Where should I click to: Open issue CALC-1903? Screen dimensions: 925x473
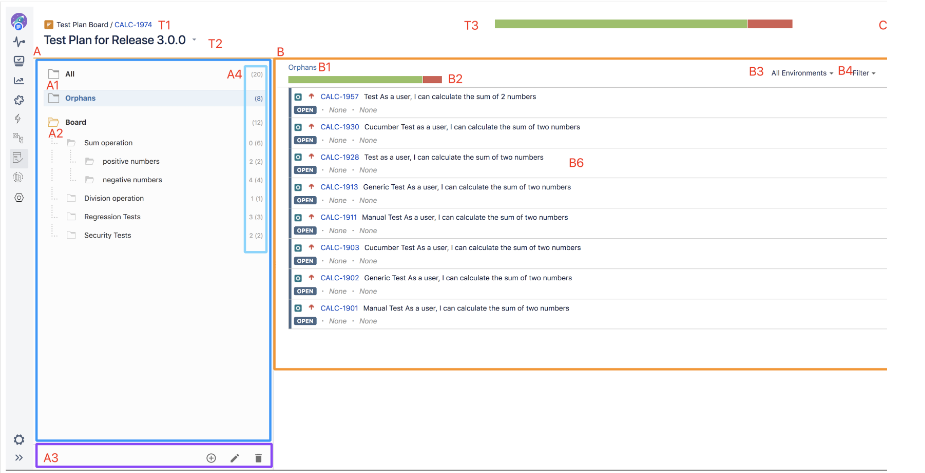click(339, 248)
